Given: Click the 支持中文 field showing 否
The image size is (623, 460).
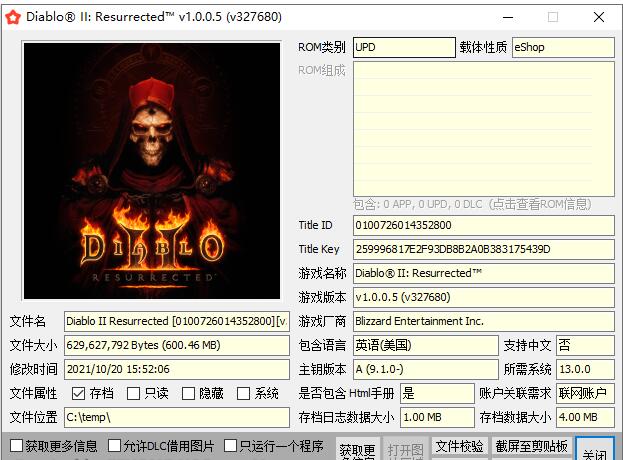Looking at the screenshot, I should [x=585, y=345].
